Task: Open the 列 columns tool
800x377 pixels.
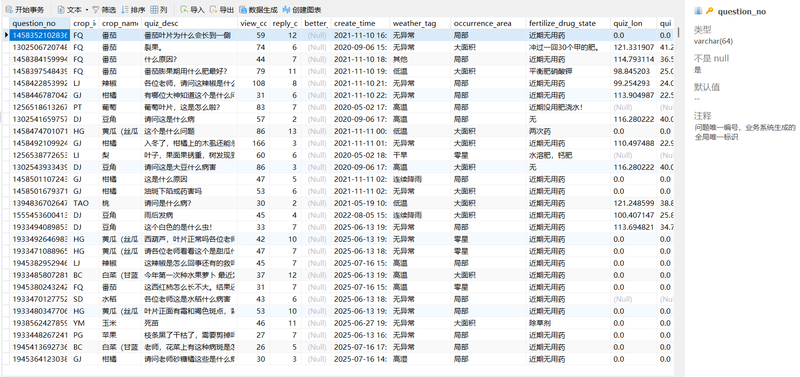Action: [x=159, y=10]
